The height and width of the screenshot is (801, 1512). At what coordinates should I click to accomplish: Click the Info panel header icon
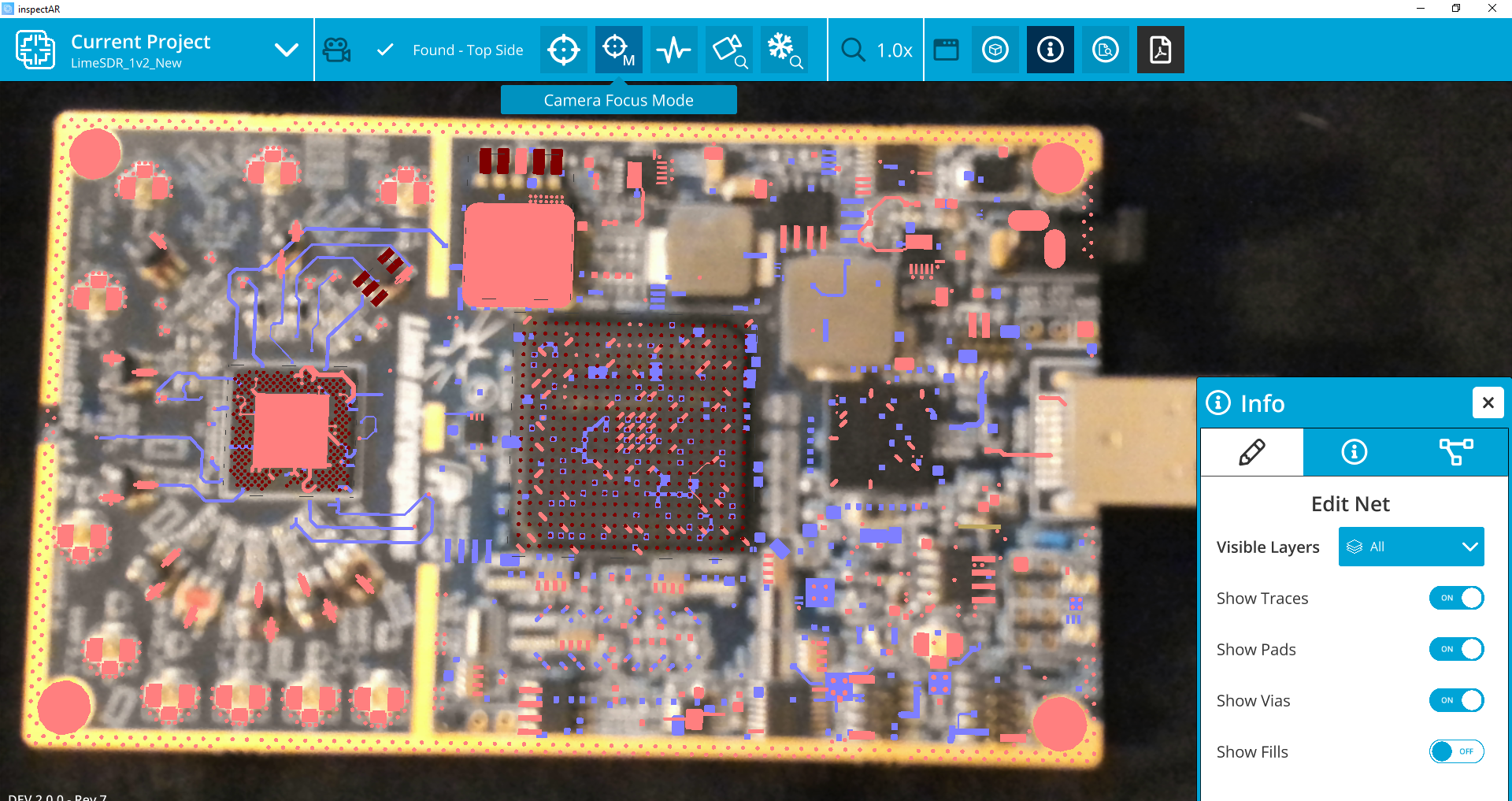[1218, 402]
